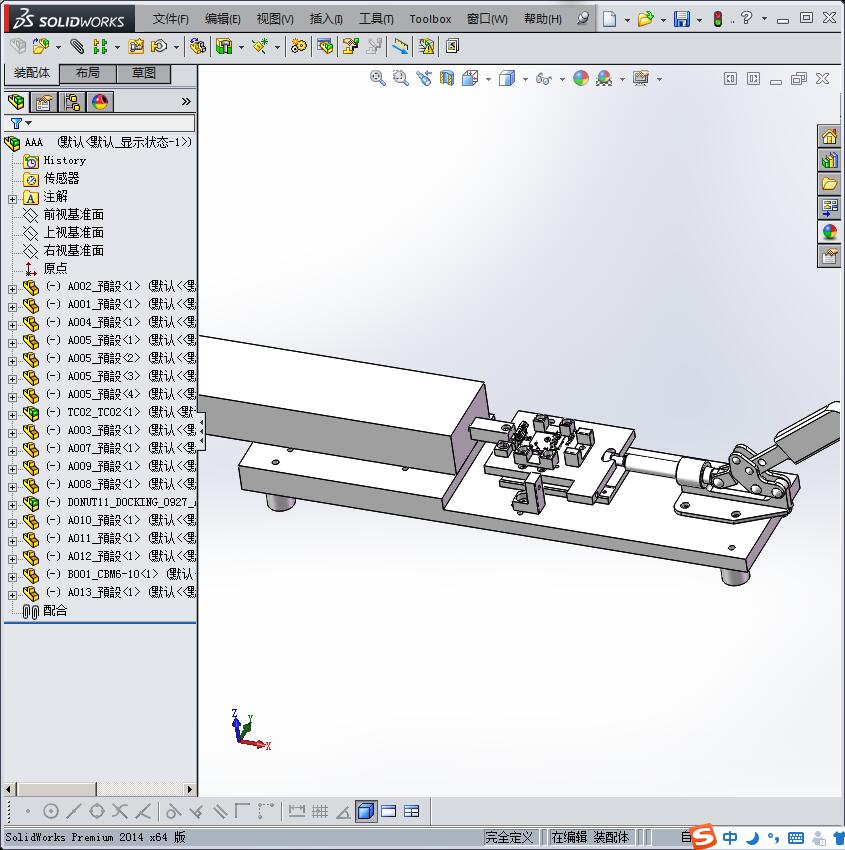845x850 pixels.
Task: Click the Previous View icon
Action: pos(424,79)
